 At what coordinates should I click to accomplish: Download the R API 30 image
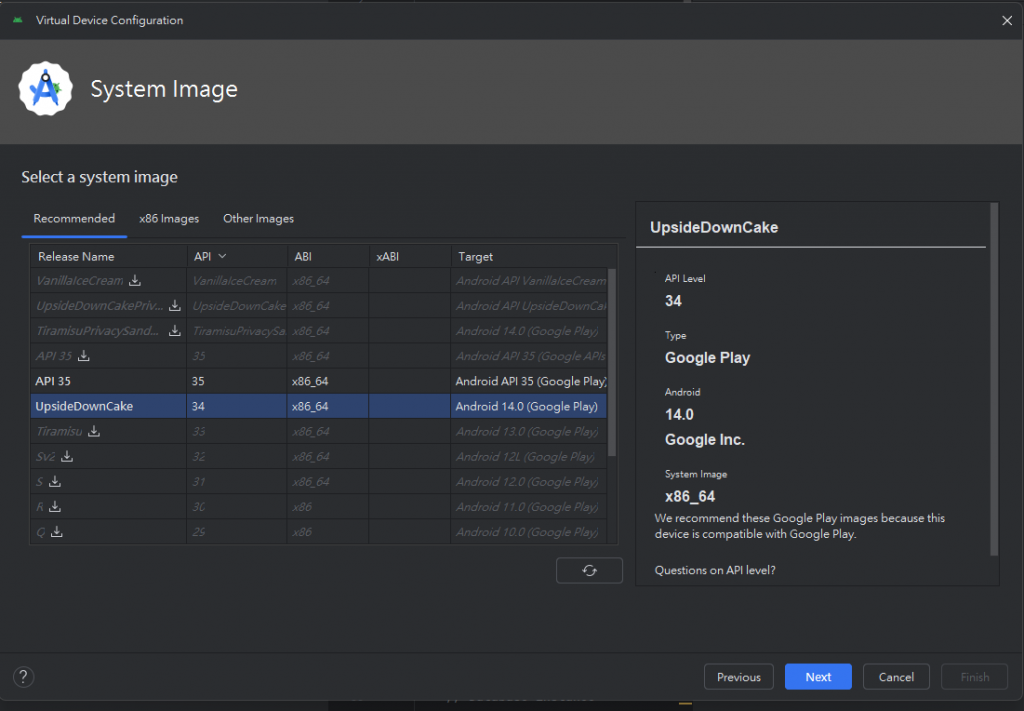[x=55, y=507]
